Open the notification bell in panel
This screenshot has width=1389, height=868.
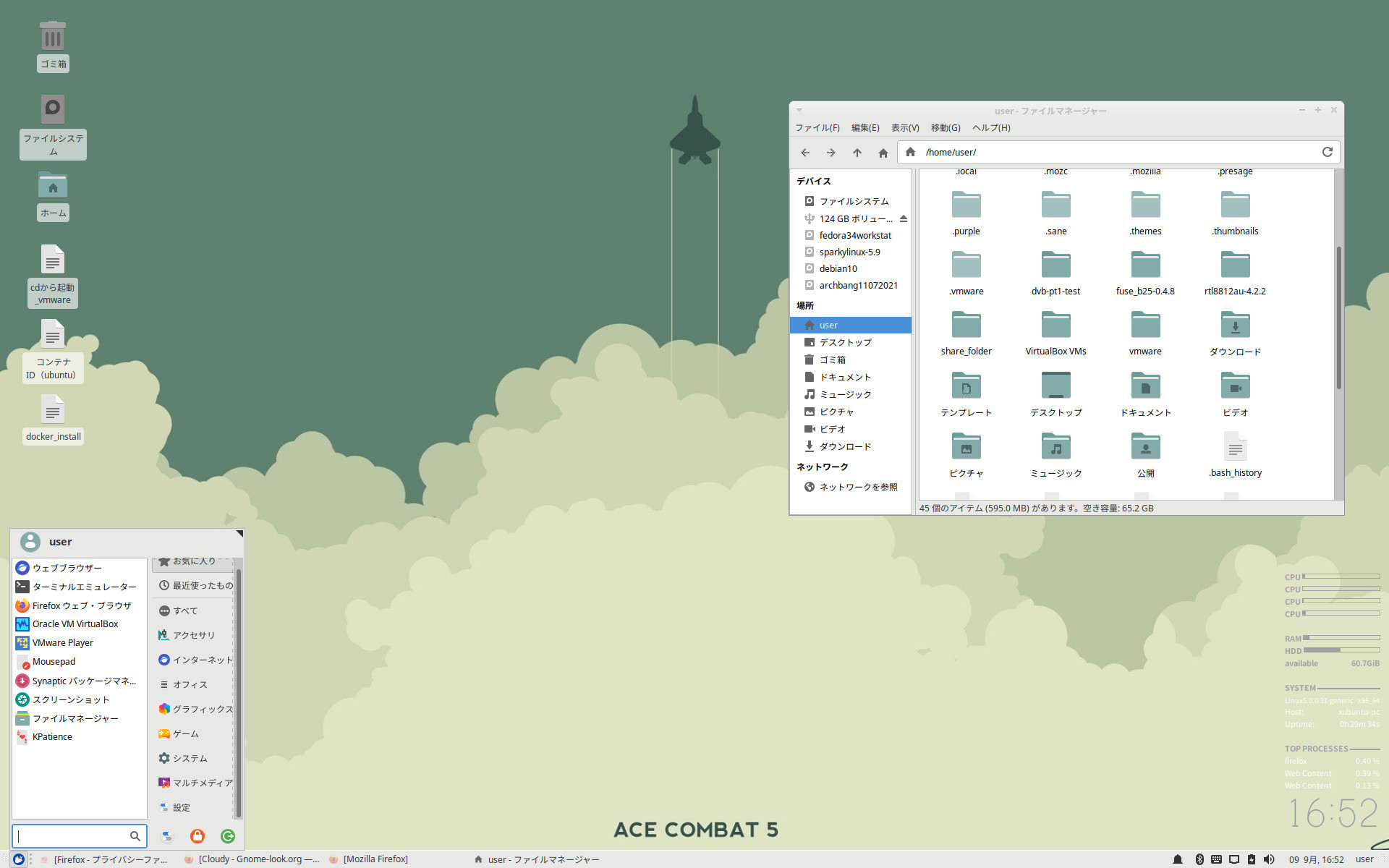pyautogui.click(x=1177, y=859)
